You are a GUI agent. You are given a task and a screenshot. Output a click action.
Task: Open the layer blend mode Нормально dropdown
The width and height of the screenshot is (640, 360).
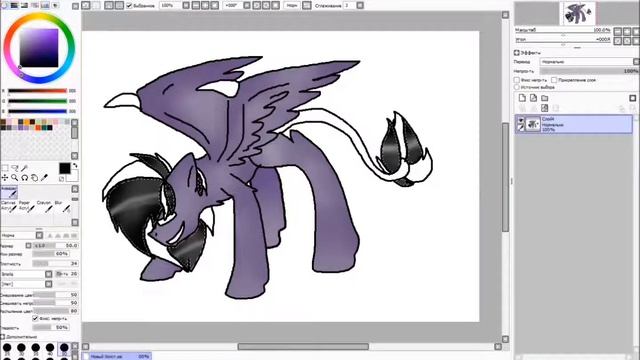click(x=589, y=62)
